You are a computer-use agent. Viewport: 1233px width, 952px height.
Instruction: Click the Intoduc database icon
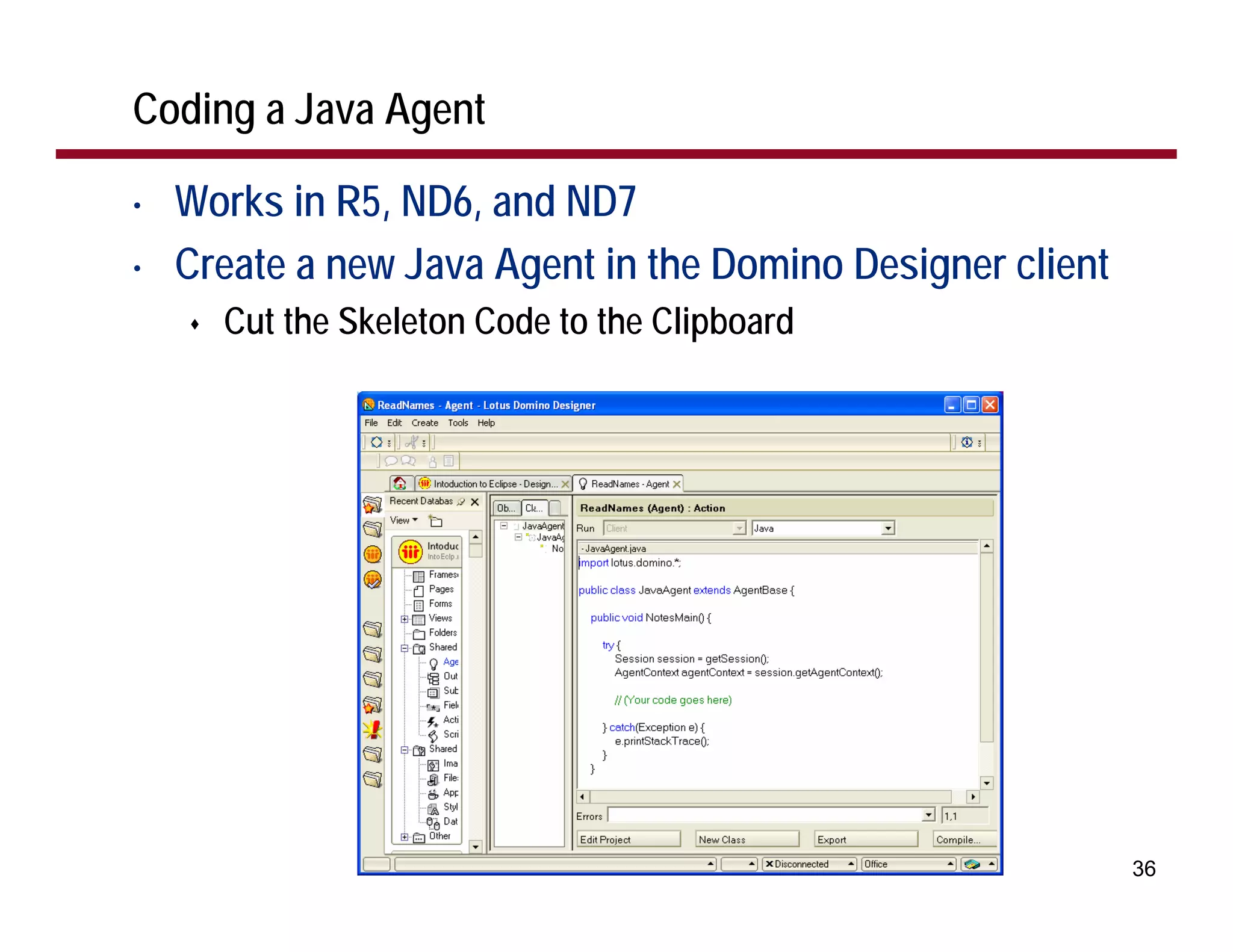[411, 551]
